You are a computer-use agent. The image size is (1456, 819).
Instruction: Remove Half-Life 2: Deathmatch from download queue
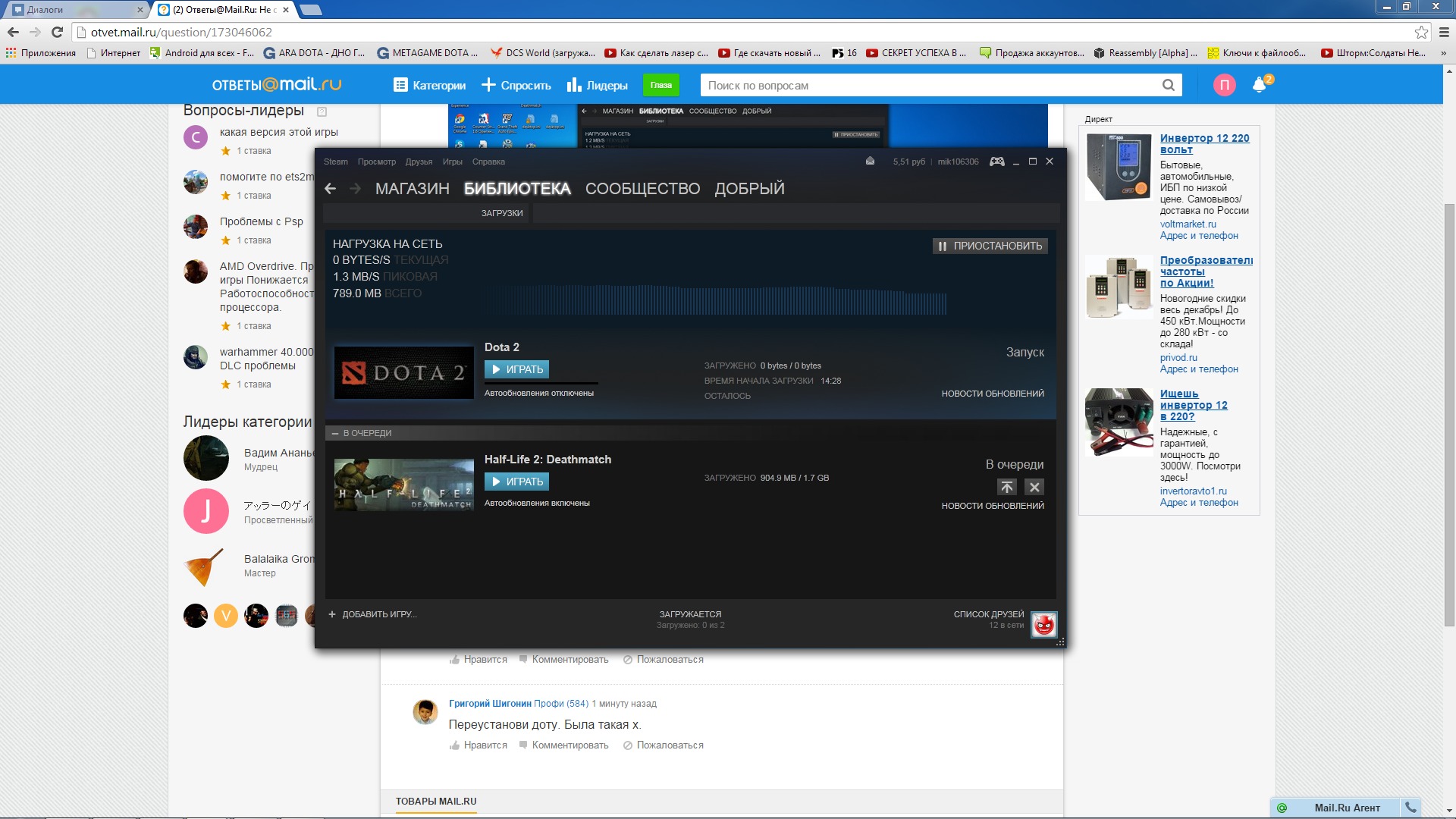click(1034, 487)
